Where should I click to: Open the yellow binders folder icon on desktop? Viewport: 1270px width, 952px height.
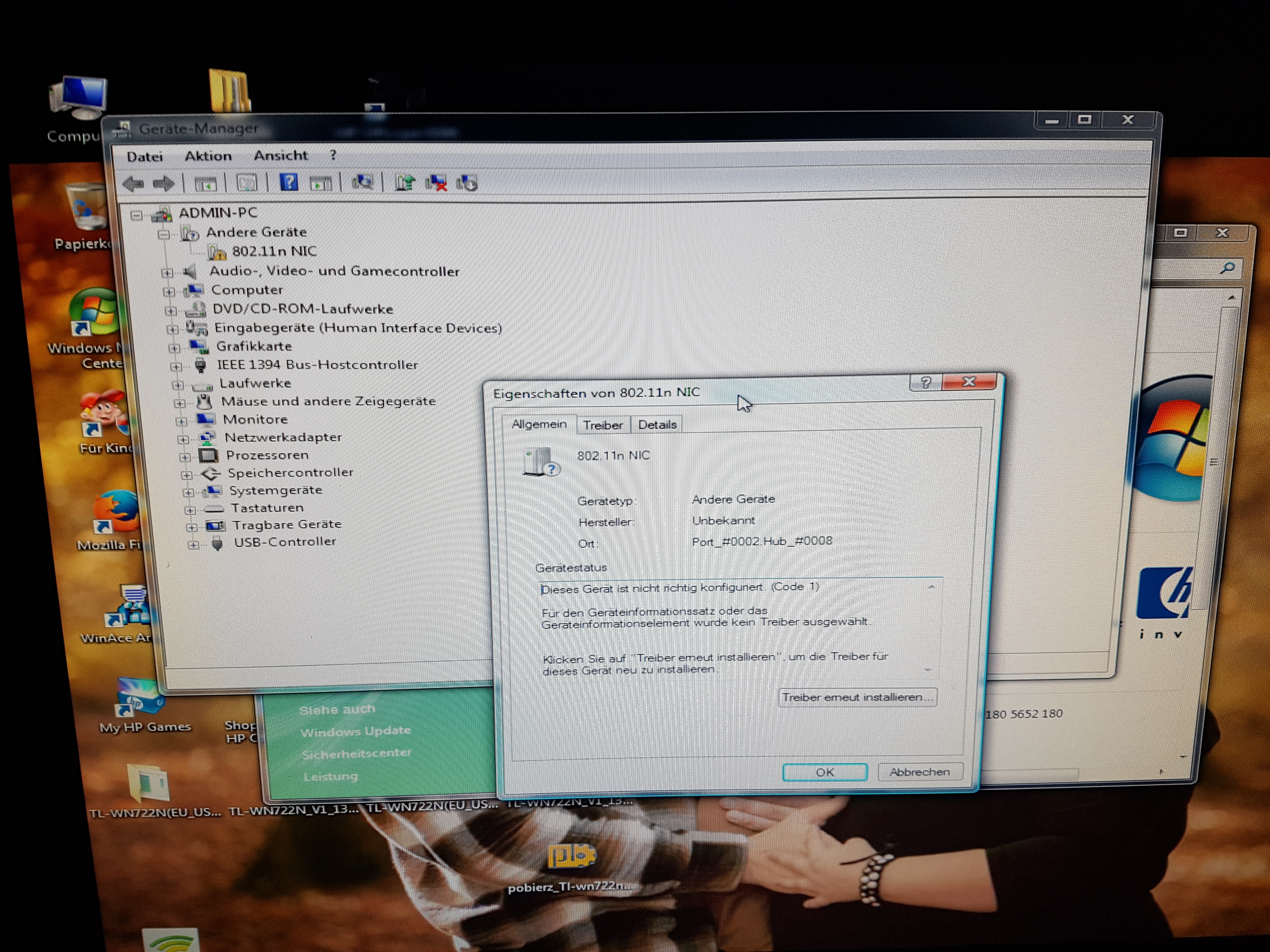tap(230, 90)
